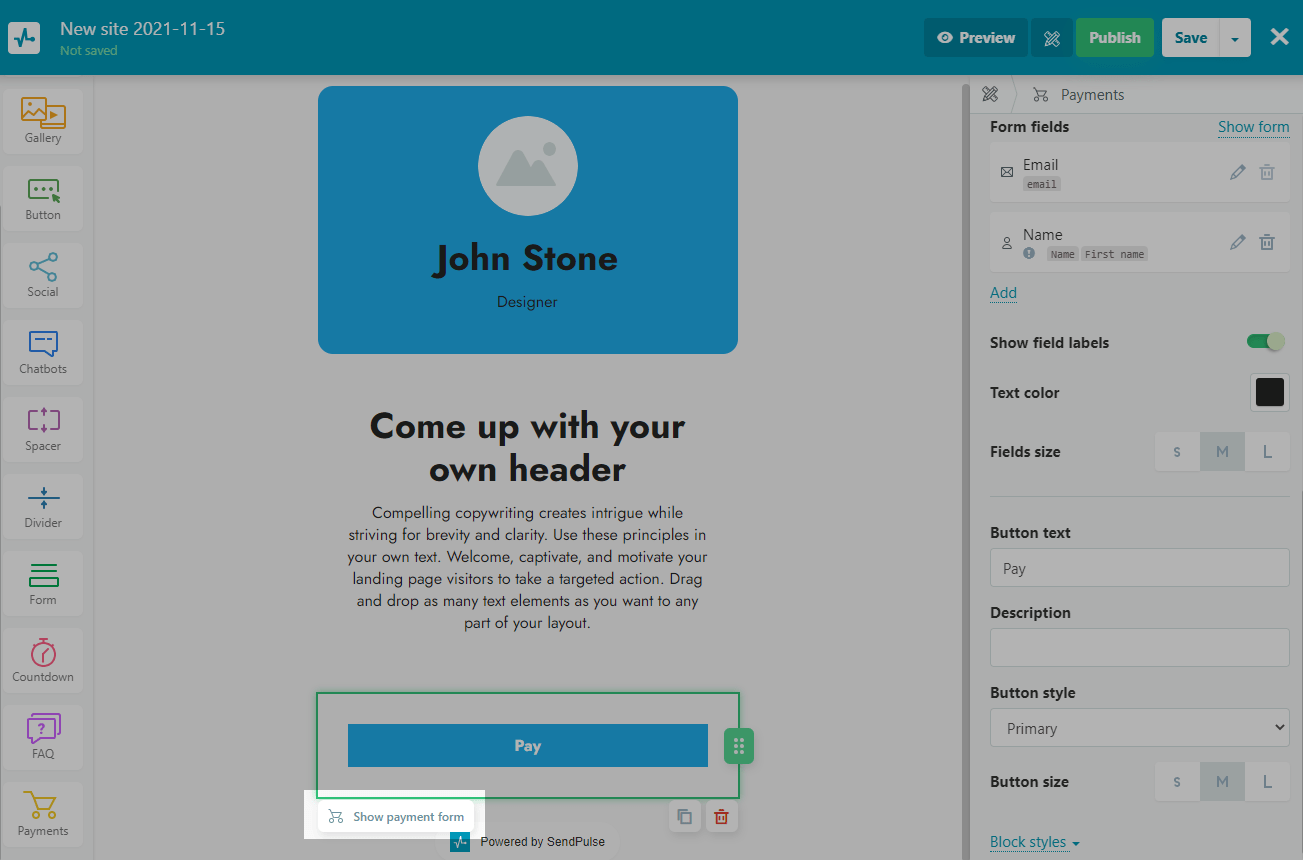The image size is (1303, 860).
Task: Toggle Show field labels switch
Action: pyautogui.click(x=1265, y=342)
